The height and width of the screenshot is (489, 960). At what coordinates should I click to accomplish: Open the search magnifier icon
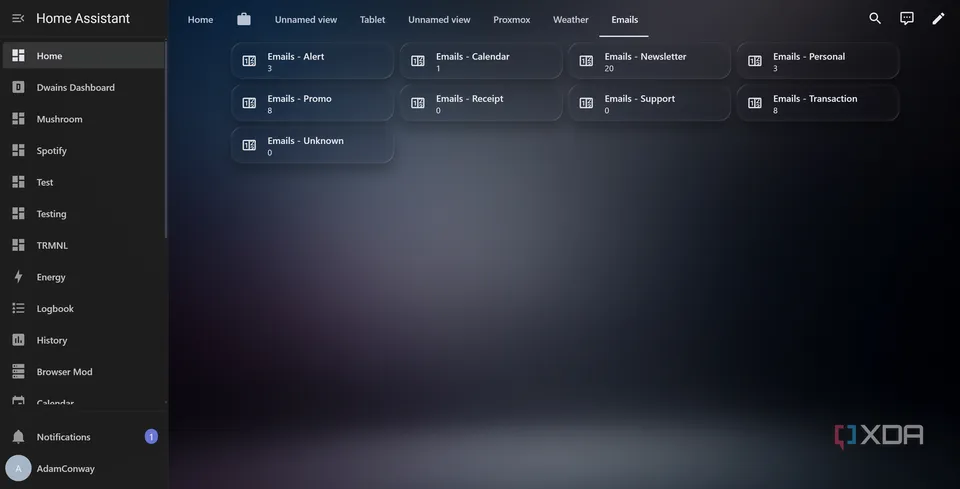875,19
